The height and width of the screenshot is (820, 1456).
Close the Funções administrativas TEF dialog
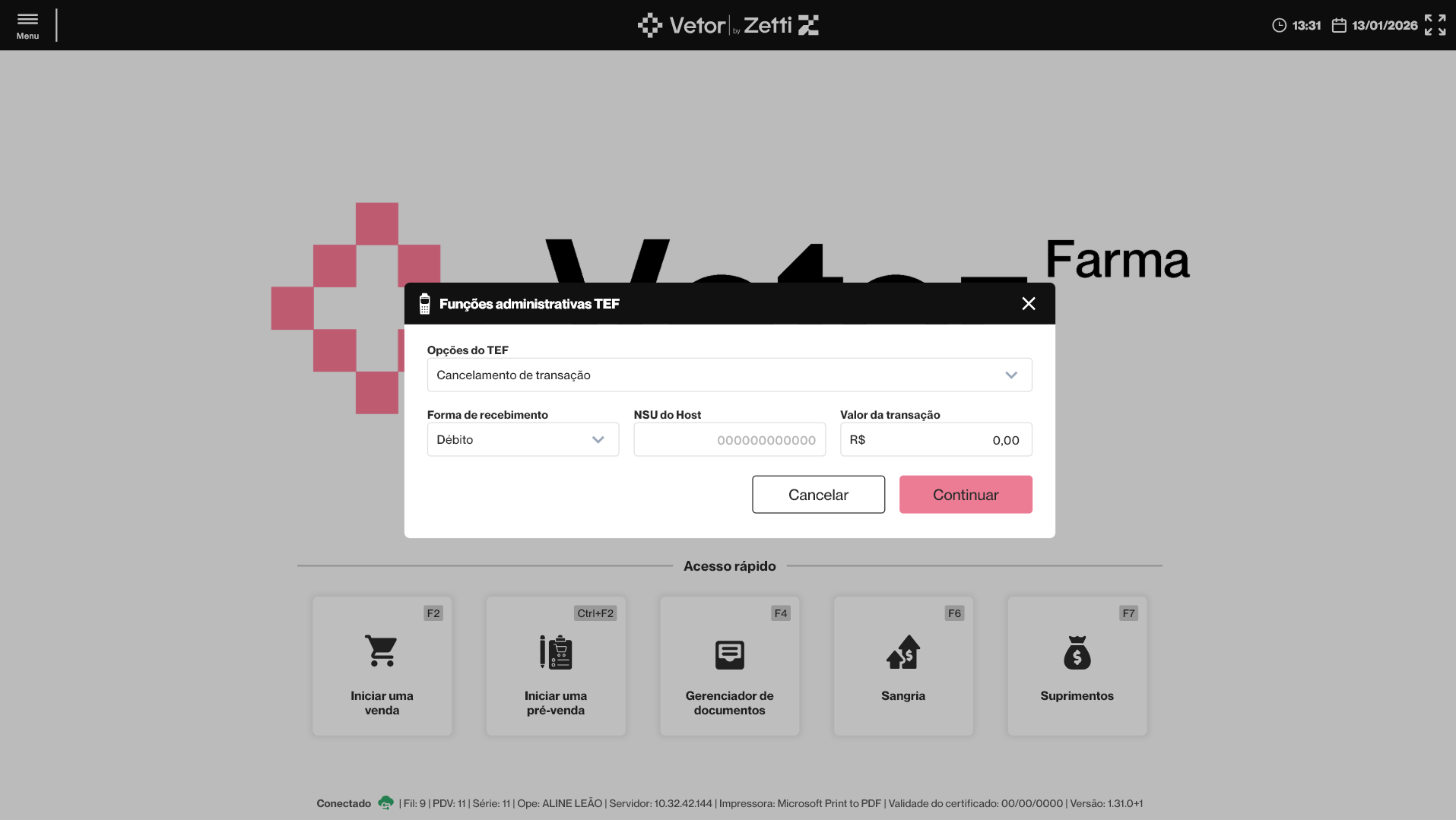coord(1029,304)
